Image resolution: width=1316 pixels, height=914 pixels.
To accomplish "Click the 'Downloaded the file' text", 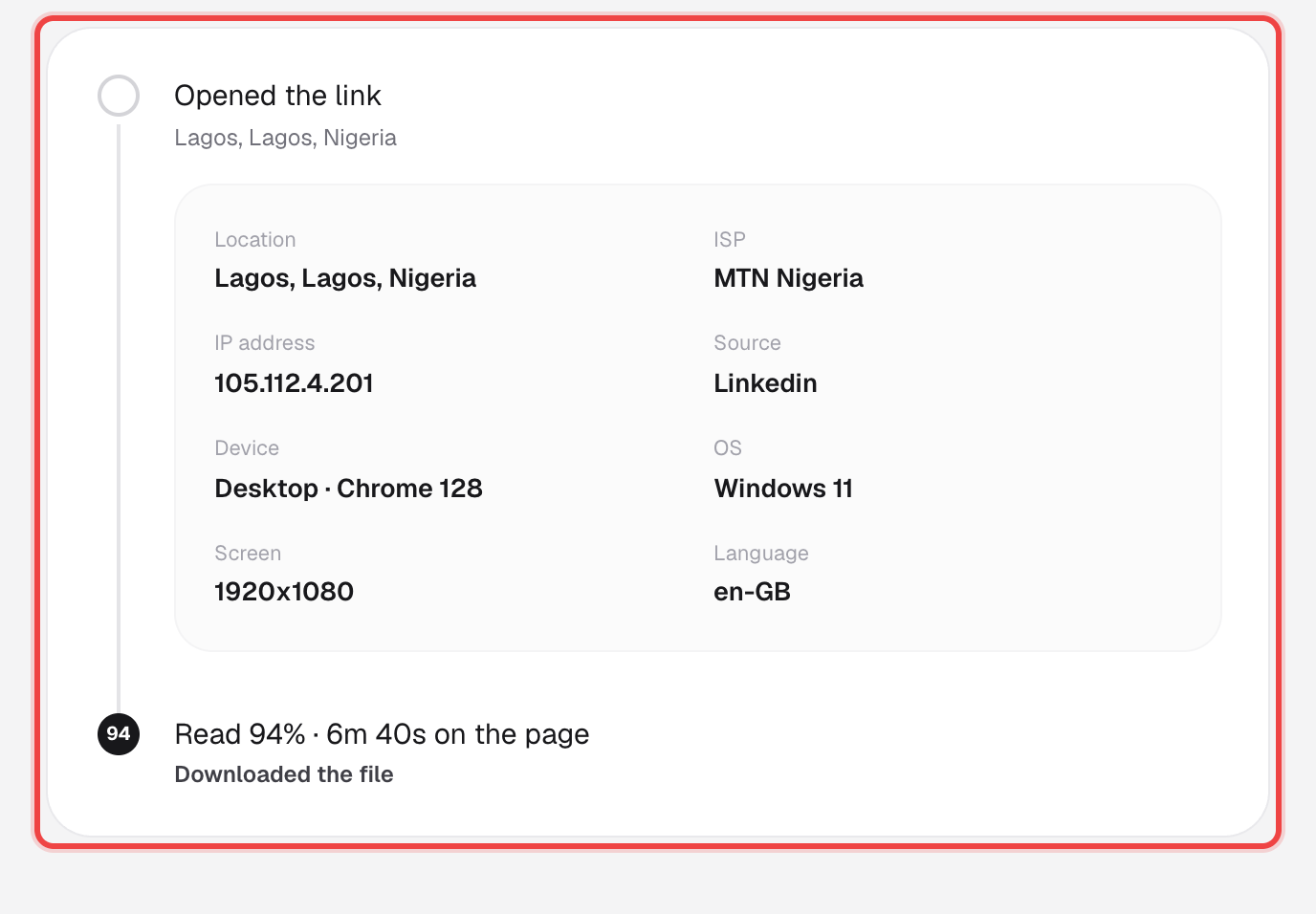I will (x=284, y=774).
